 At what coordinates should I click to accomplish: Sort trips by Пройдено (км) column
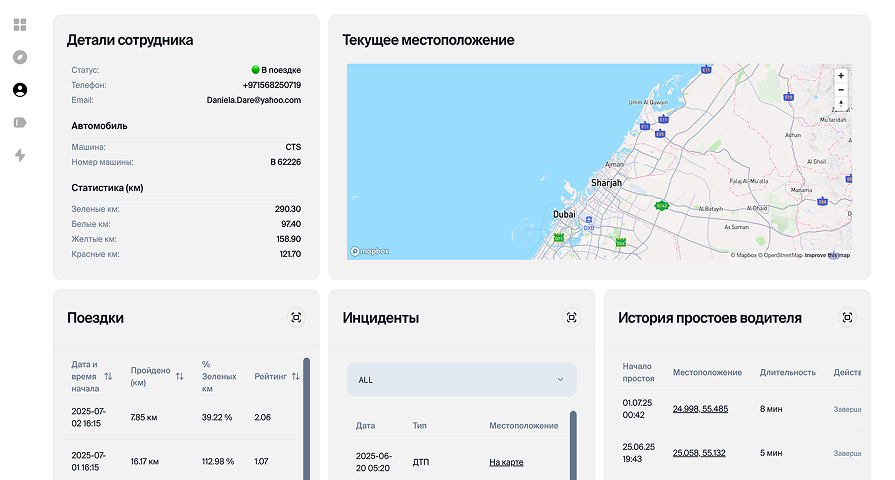(180, 376)
